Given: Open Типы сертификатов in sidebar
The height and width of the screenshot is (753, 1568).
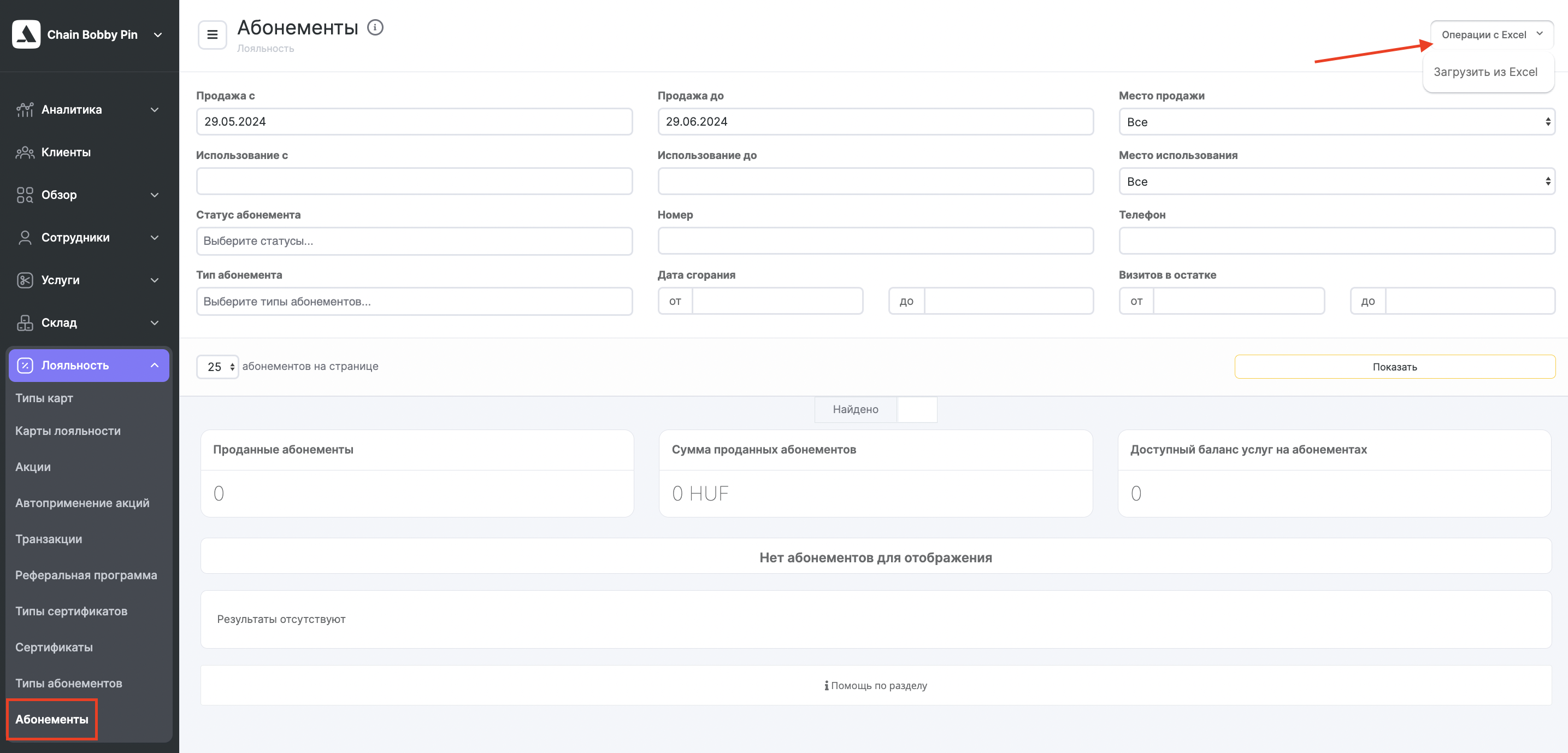Looking at the screenshot, I should pos(71,611).
